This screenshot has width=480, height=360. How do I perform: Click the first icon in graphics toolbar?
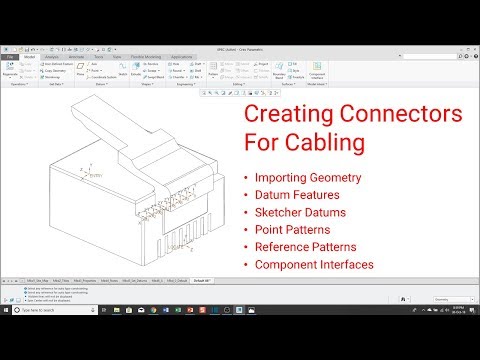click(204, 93)
